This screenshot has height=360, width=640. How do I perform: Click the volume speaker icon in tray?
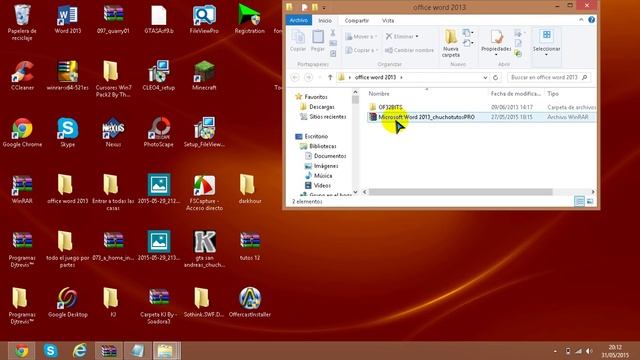589,351
